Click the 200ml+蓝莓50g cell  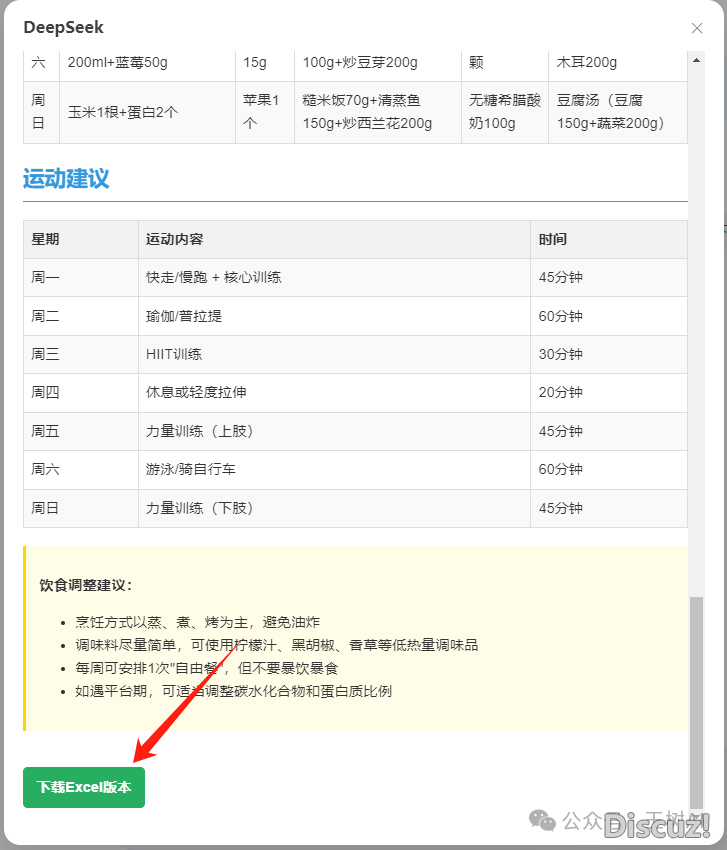147,66
